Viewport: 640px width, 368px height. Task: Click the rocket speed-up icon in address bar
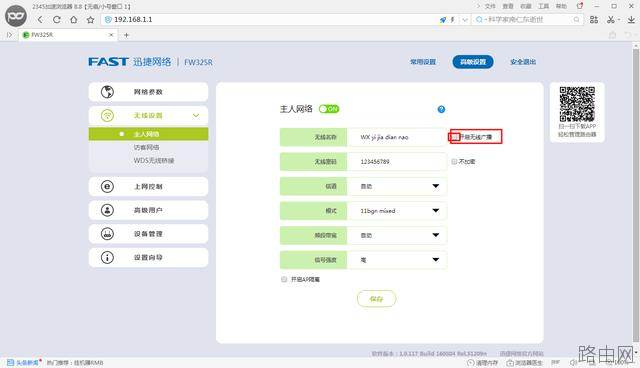443,20
